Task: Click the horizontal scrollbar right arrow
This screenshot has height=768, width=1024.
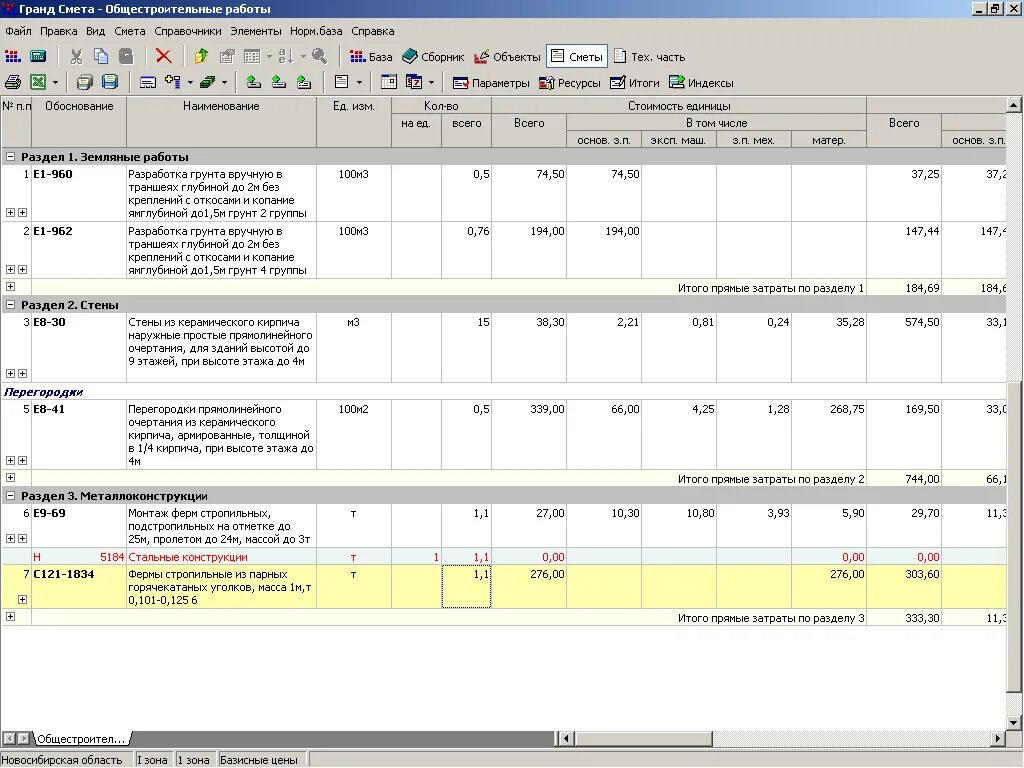Action: (x=997, y=739)
